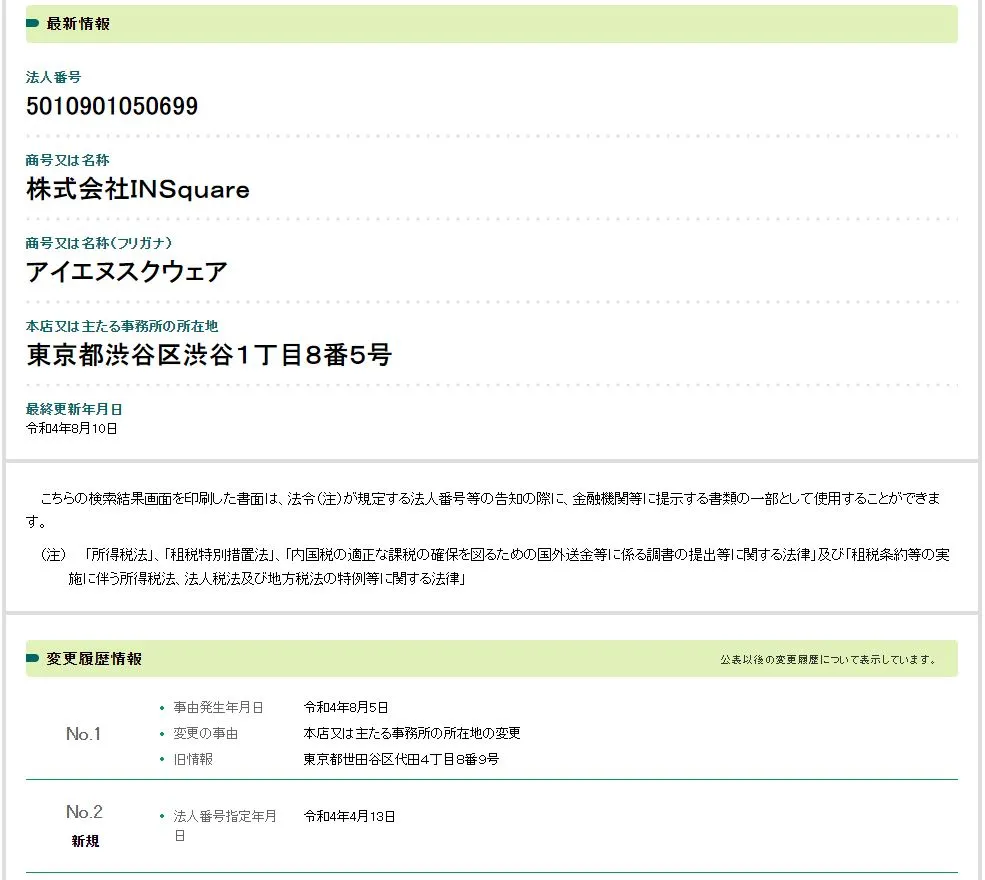Click the 商号又は名称 label
This screenshot has width=985, height=880.
67,160
